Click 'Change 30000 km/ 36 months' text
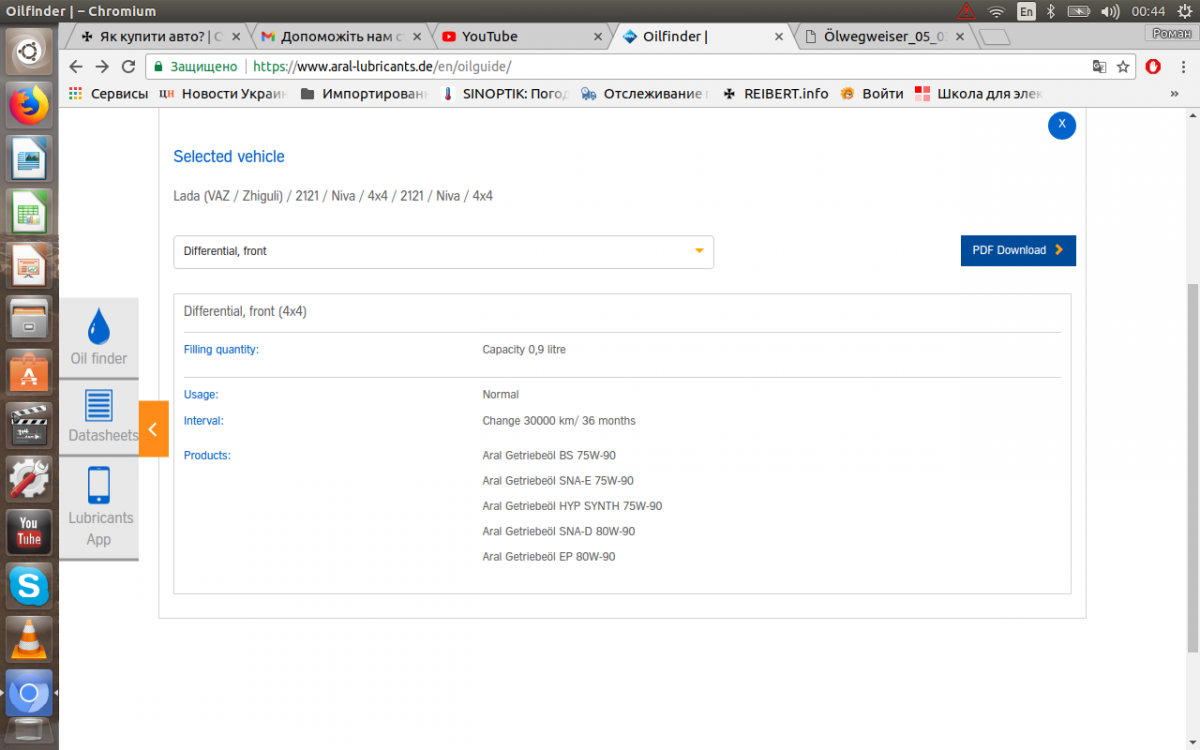The width and height of the screenshot is (1200, 750). point(559,421)
